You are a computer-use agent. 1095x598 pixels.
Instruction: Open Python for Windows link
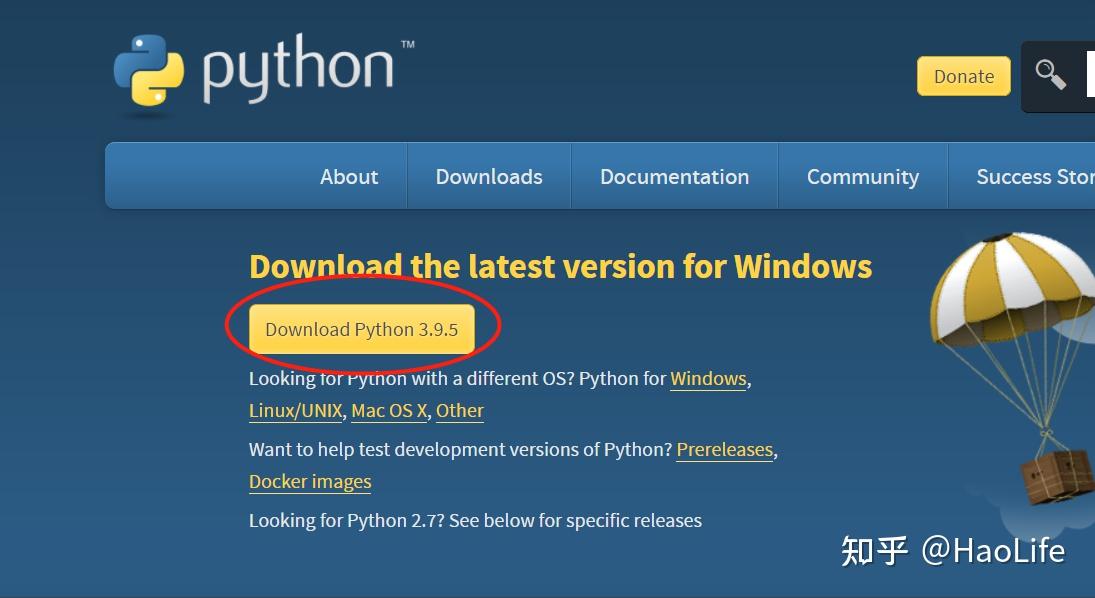tap(708, 378)
